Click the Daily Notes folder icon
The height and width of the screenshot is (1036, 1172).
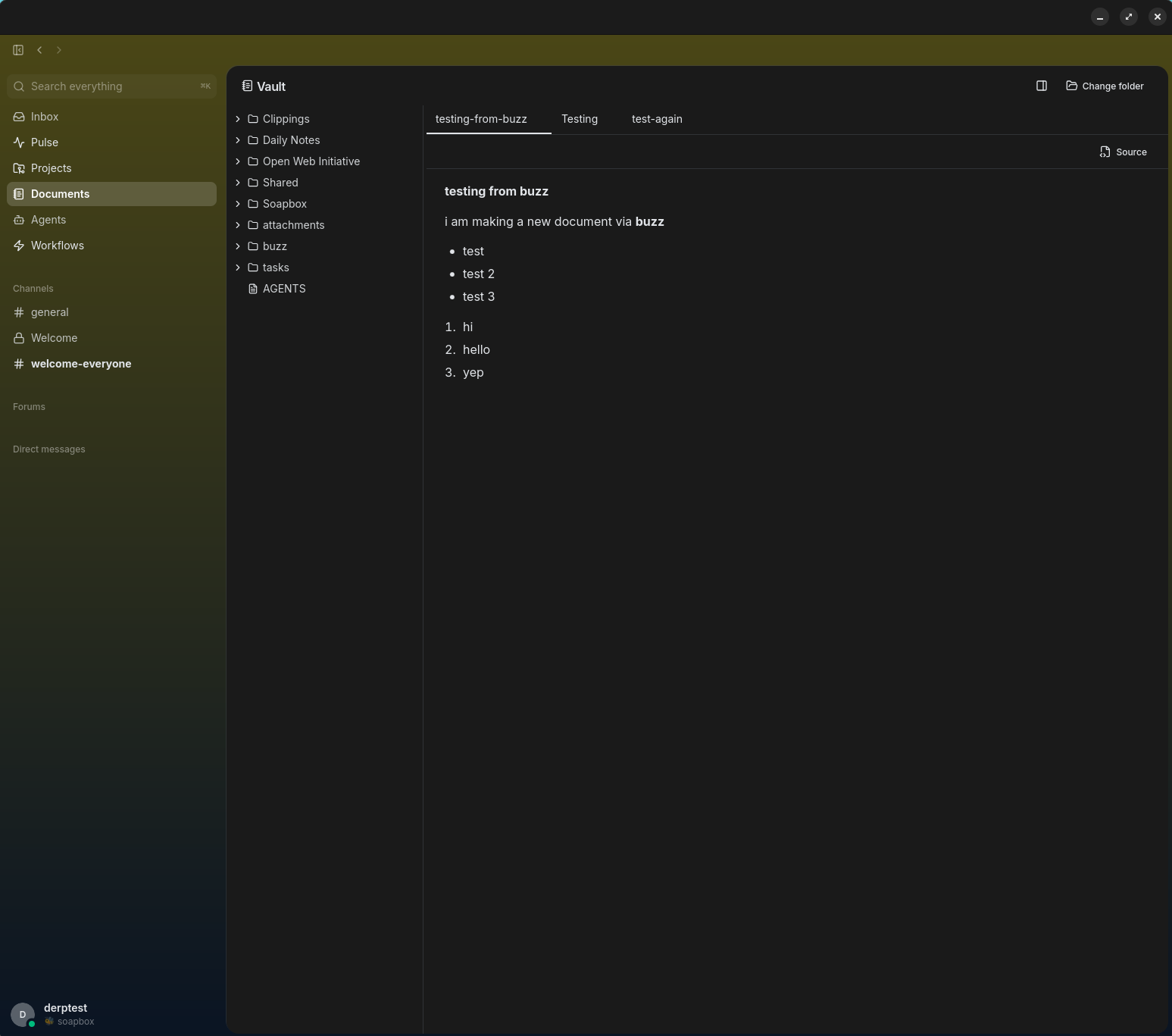pyautogui.click(x=253, y=140)
